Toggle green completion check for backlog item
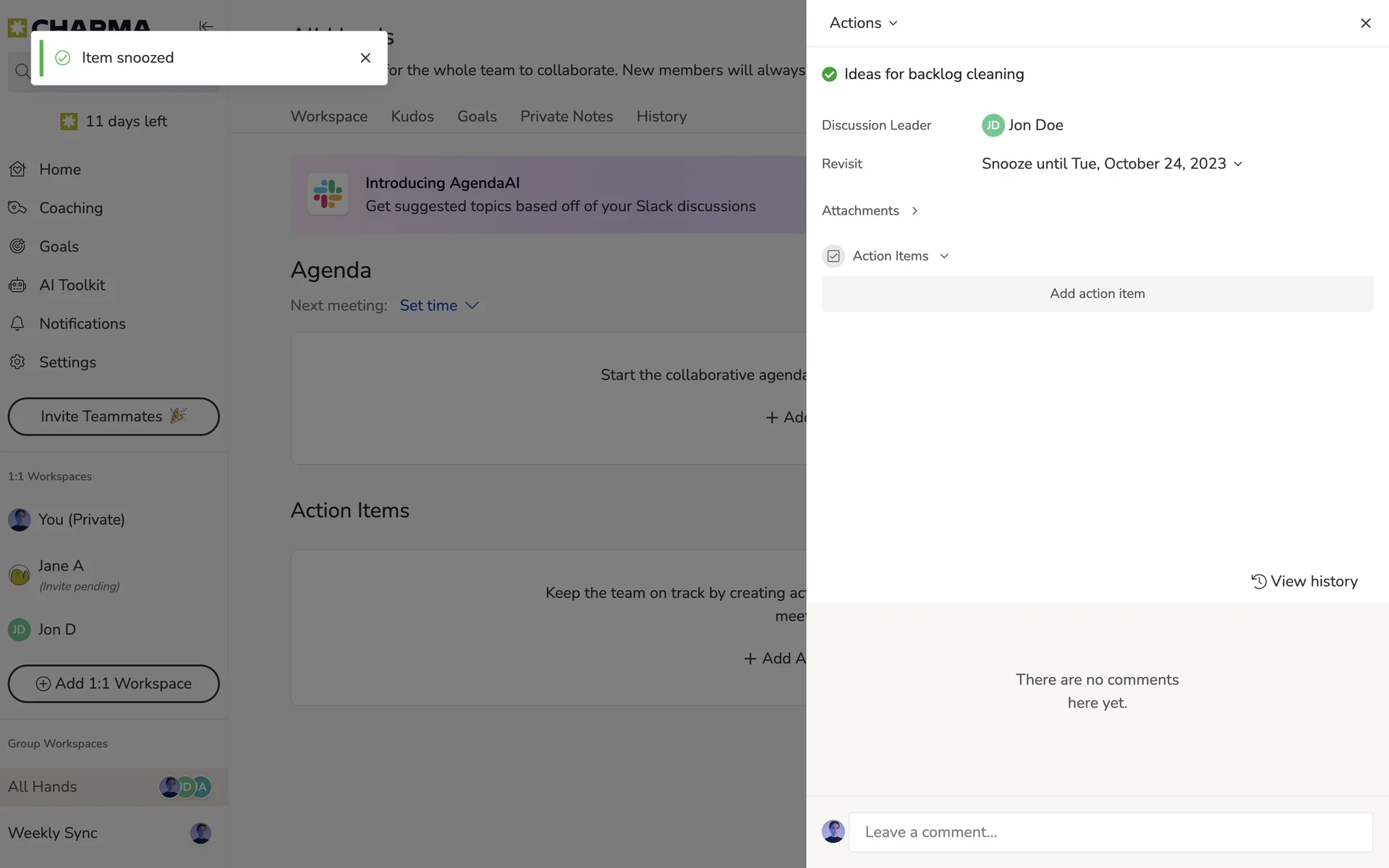This screenshot has width=1389, height=868. click(x=830, y=75)
